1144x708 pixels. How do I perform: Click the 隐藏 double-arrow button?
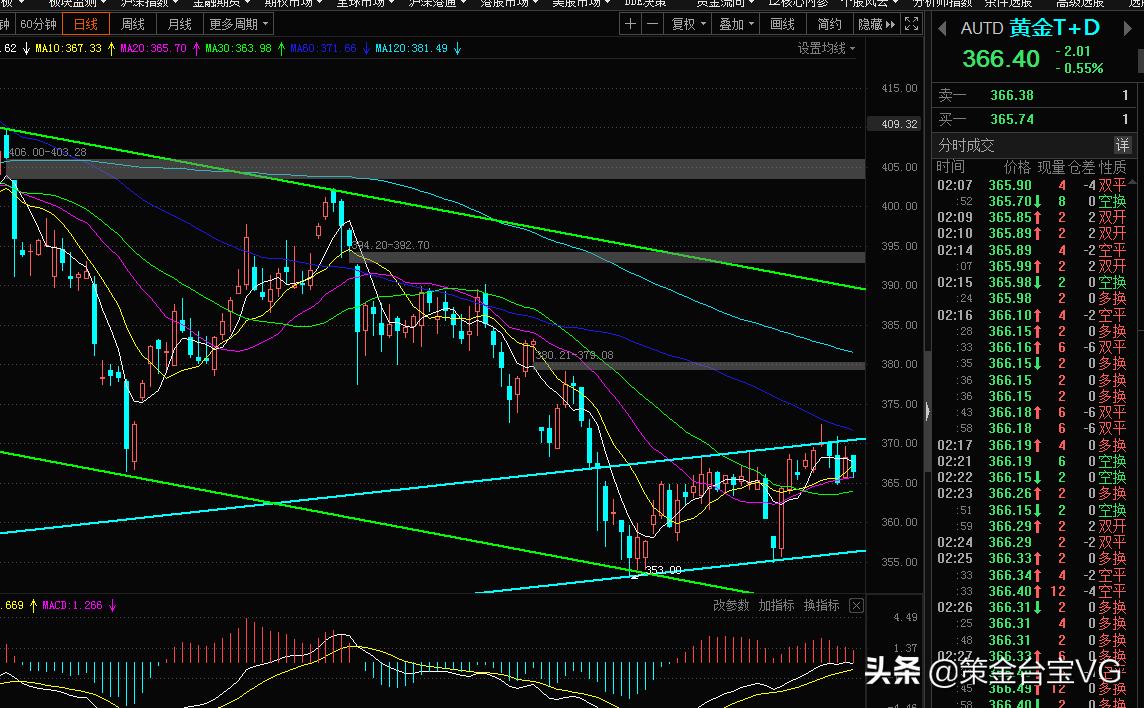[876, 24]
